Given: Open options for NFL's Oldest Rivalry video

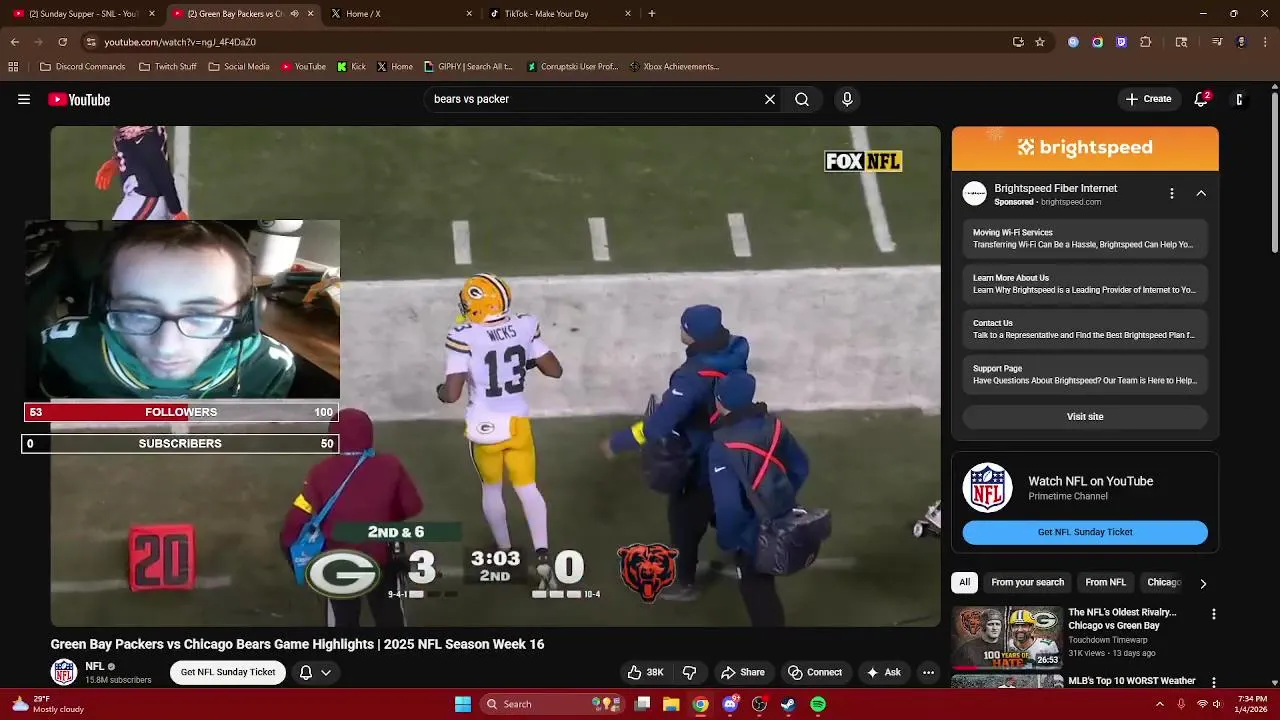Looking at the screenshot, I should pyautogui.click(x=1214, y=614).
